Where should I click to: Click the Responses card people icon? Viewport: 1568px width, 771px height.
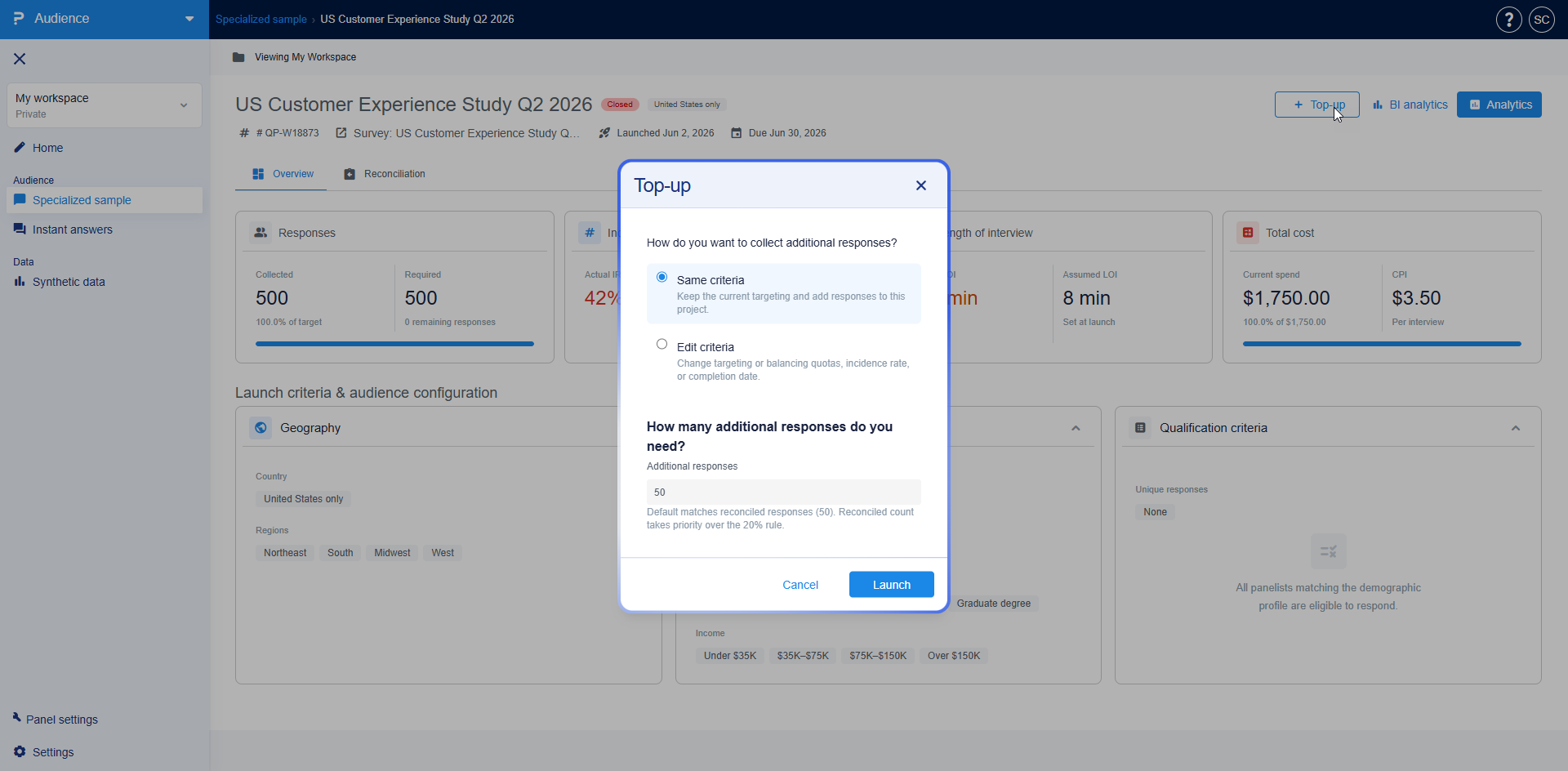[x=261, y=233]
